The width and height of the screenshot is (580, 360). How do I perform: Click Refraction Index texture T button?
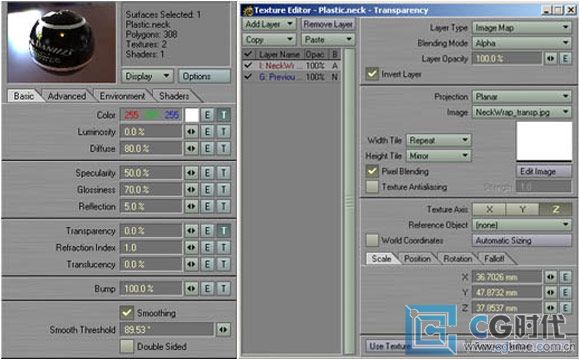[223, 248]
